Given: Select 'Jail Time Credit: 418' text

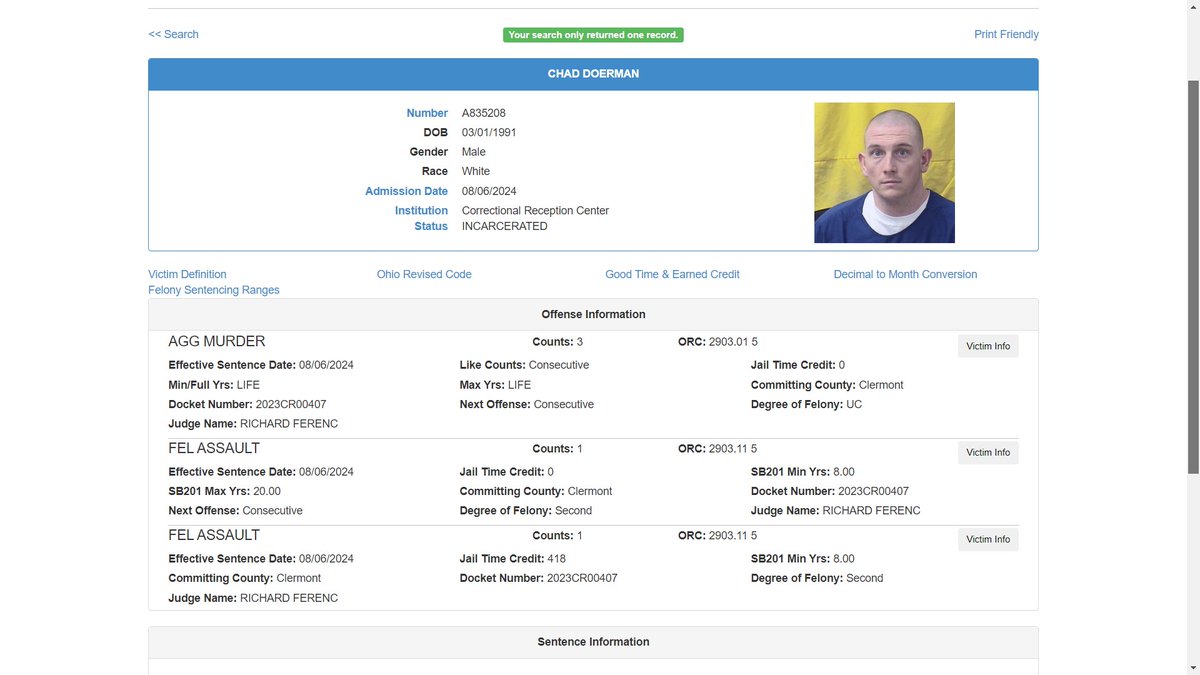Looking at the screenshot, I should point(514,559).
